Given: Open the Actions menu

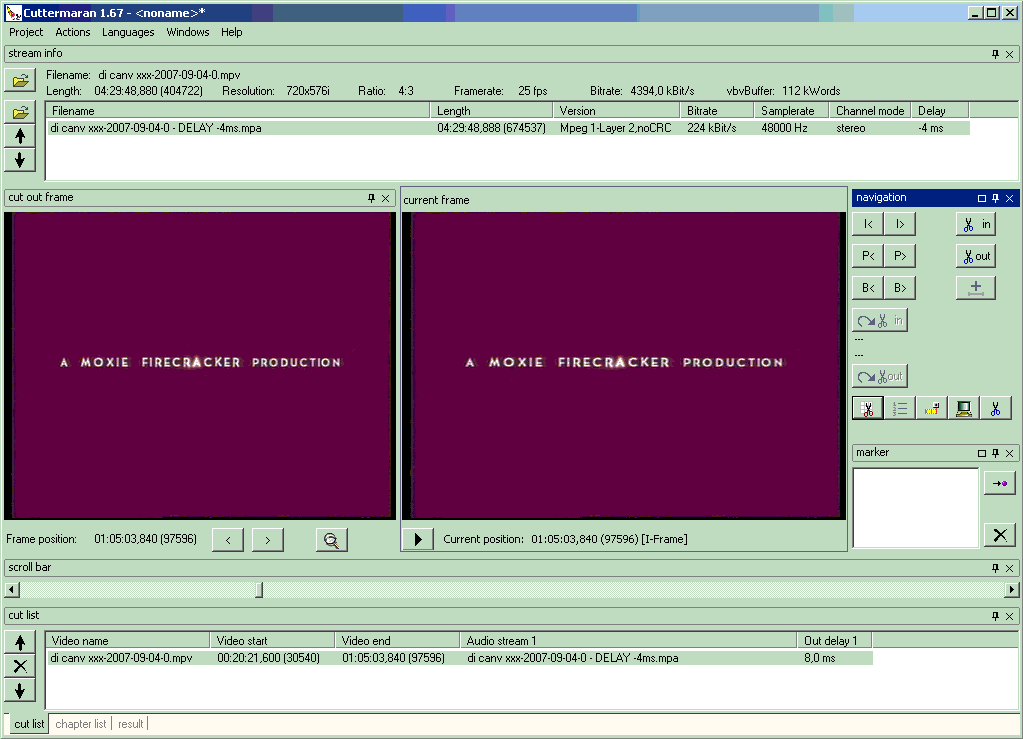Looking at the screenshot, I should (72, 32).
